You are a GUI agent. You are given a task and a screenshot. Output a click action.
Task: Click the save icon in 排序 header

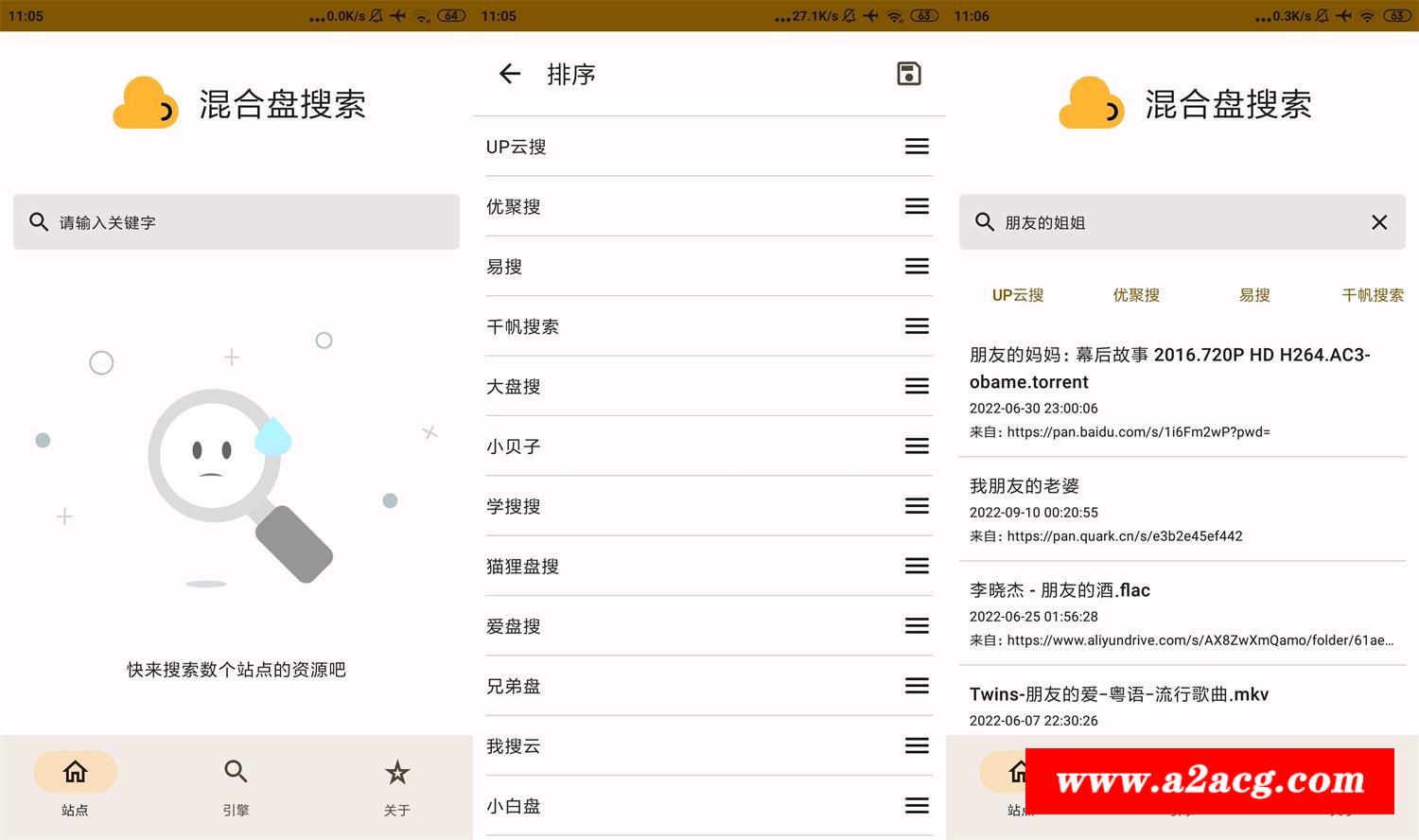[x=908, y=74]
